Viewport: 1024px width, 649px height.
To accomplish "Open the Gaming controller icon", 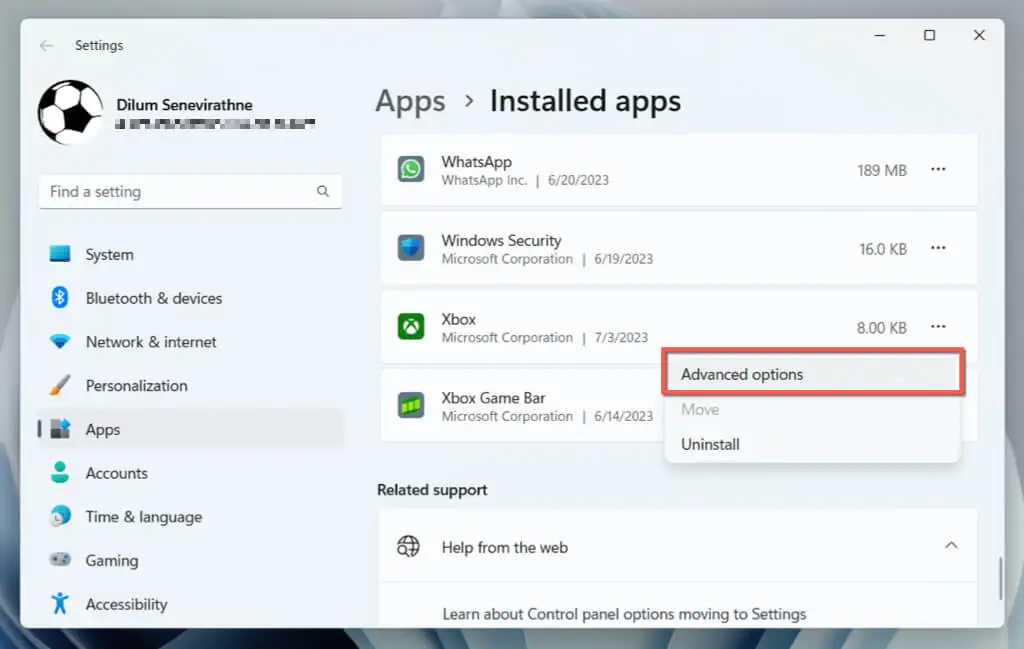I will coord(60,560).
